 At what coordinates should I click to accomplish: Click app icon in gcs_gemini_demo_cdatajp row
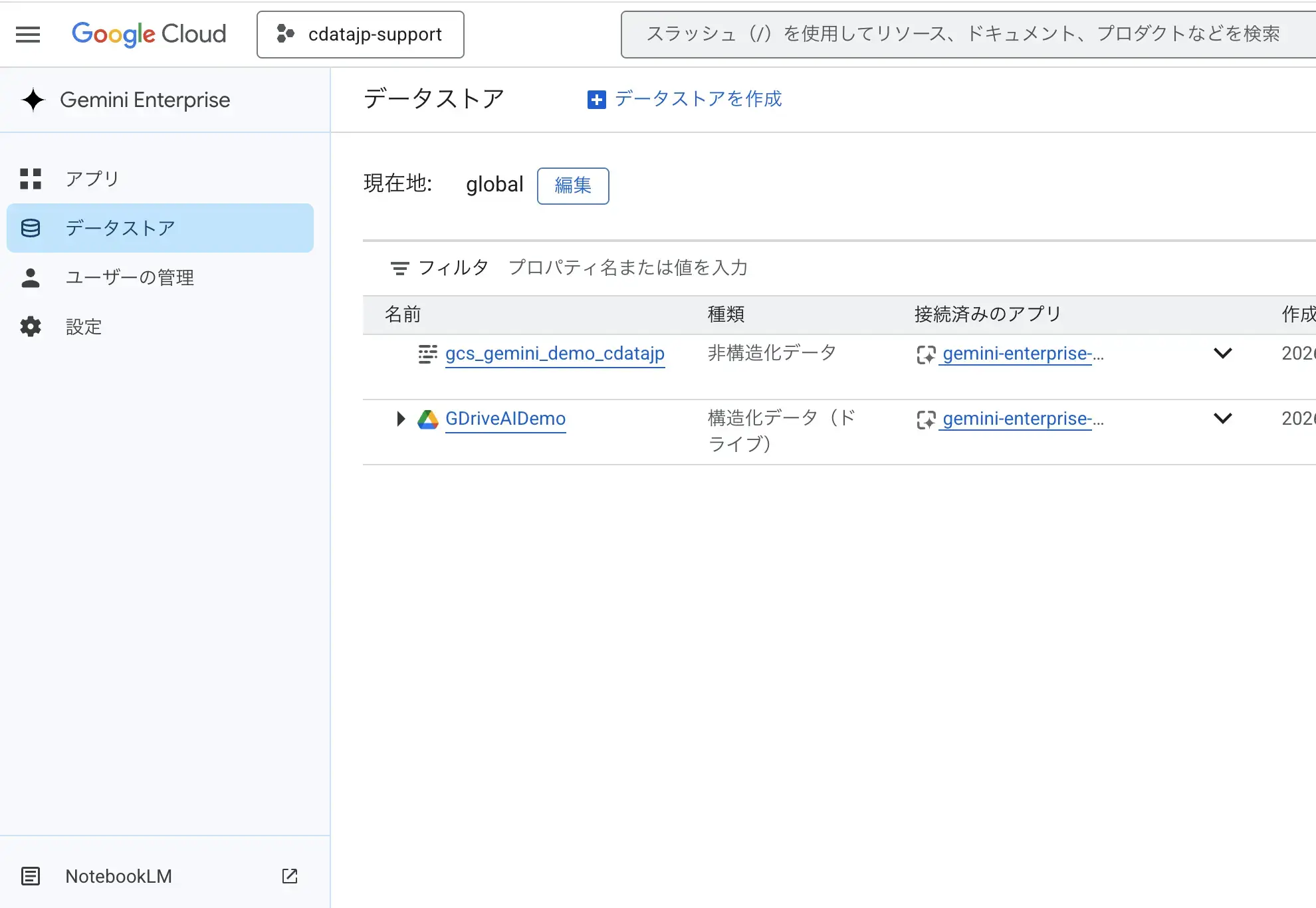[926, 354]
